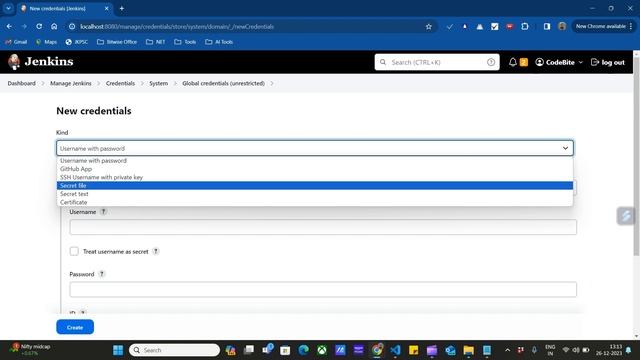Screen dimensions: 640x360
Task: Open the Nifty midcap widget
Action: pyautogui.click(x=31, y=350)
